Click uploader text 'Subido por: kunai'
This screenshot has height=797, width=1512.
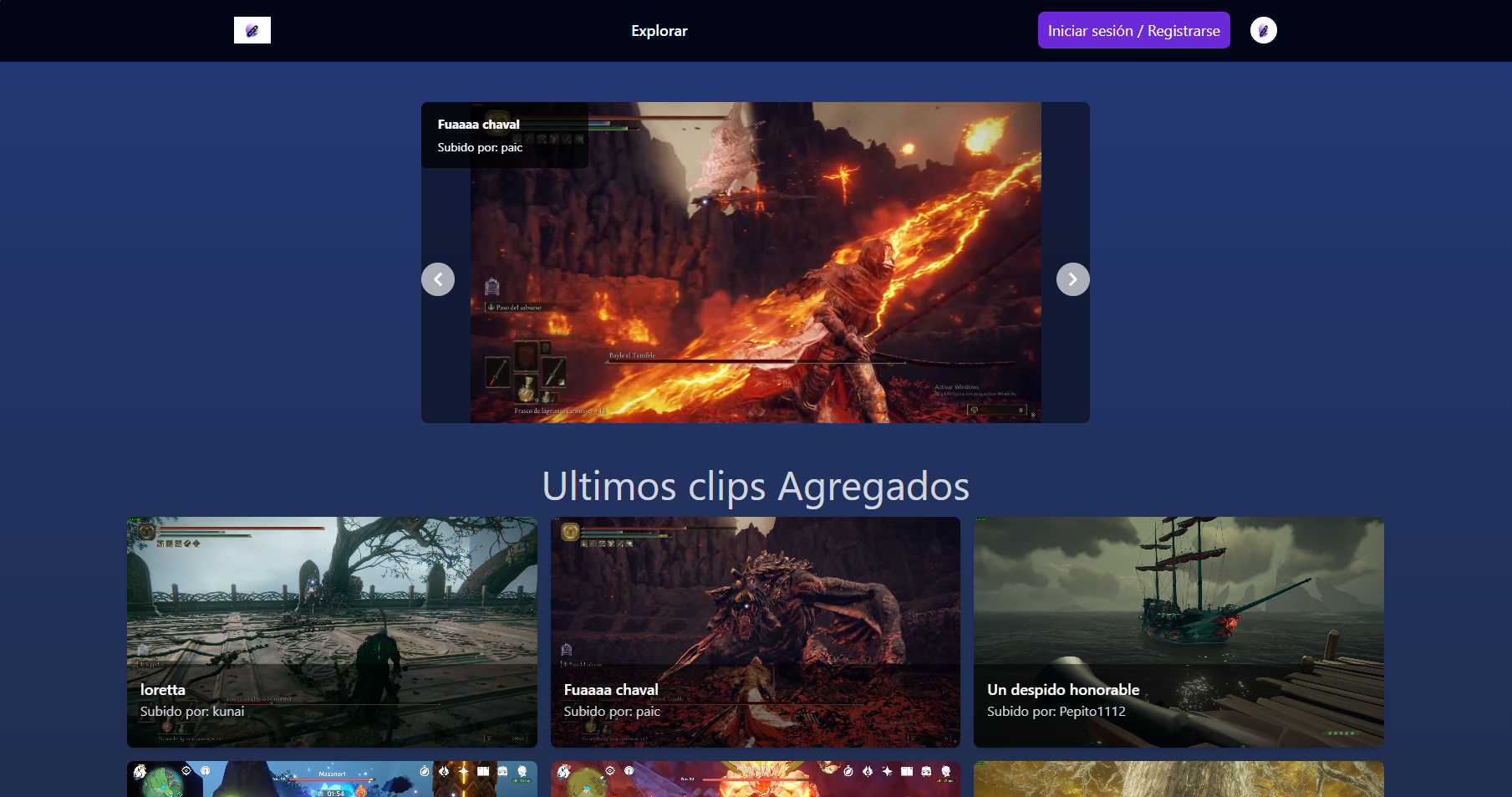pyautogui.click(x=192, y=712)
